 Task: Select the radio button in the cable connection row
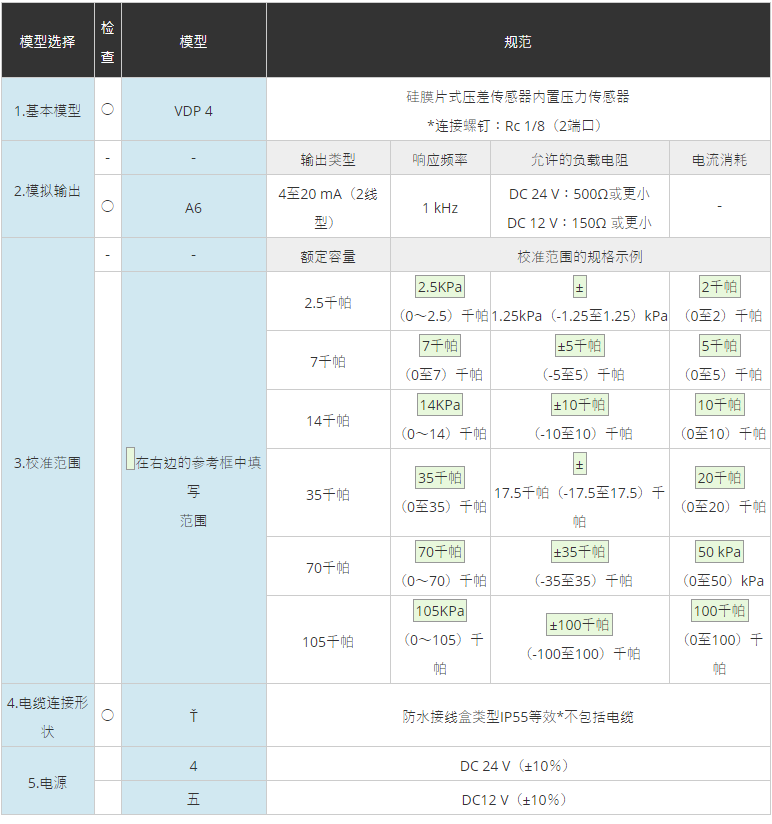[x=107, y=714]
